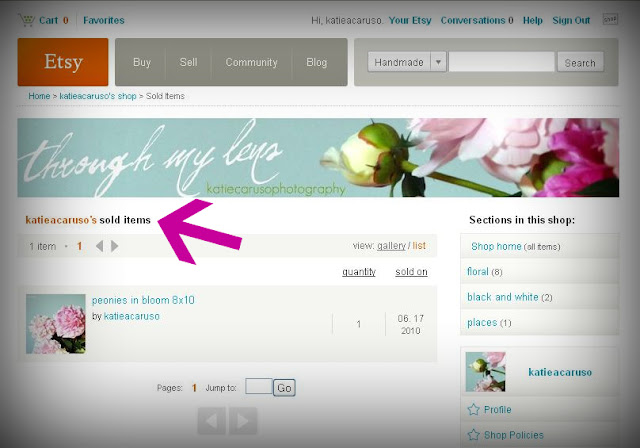
Task: Click the large previous-page arrow button at bottom
Action: [211, 421]
